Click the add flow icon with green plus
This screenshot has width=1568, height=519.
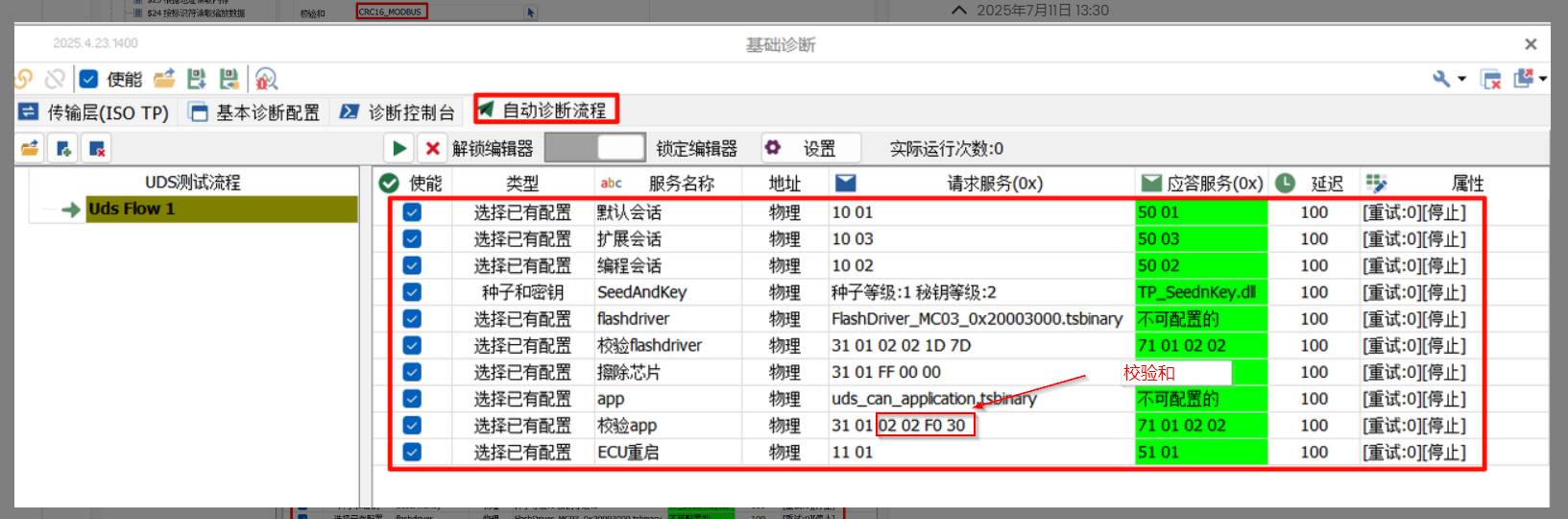point(63,148)
